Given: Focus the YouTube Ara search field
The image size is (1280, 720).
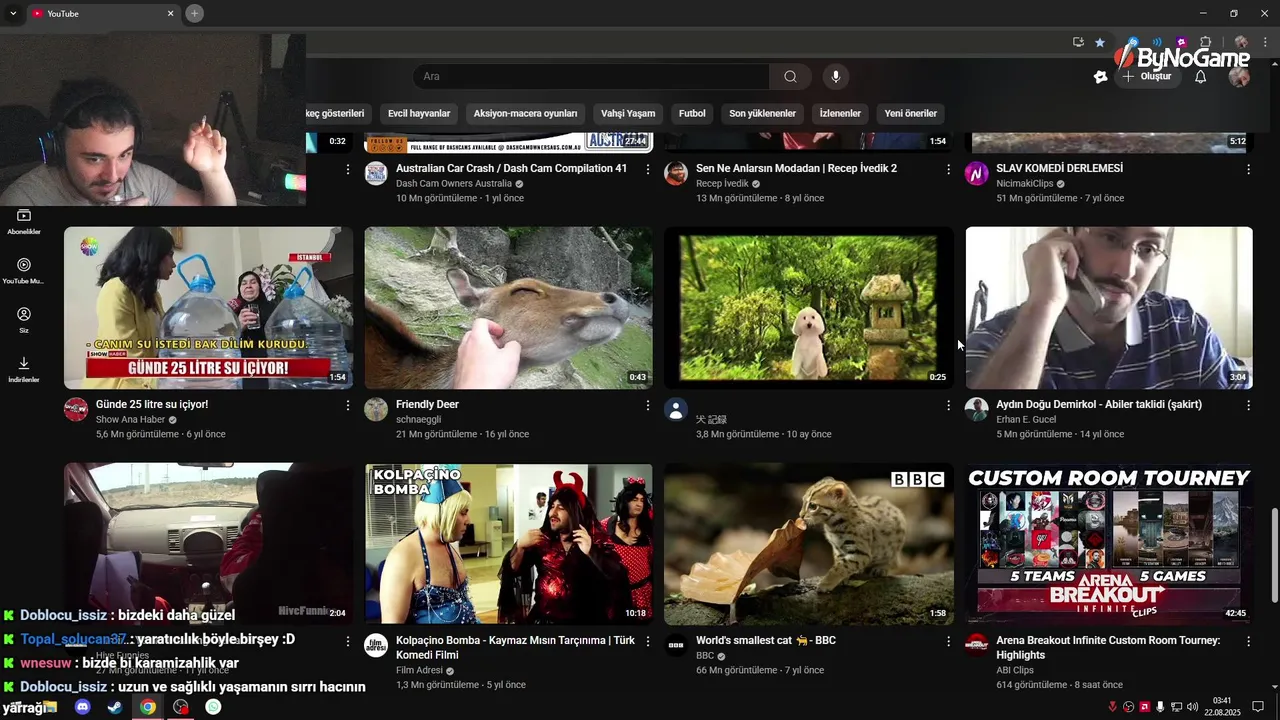Looking at the screenshot, I should pos(590,77).
